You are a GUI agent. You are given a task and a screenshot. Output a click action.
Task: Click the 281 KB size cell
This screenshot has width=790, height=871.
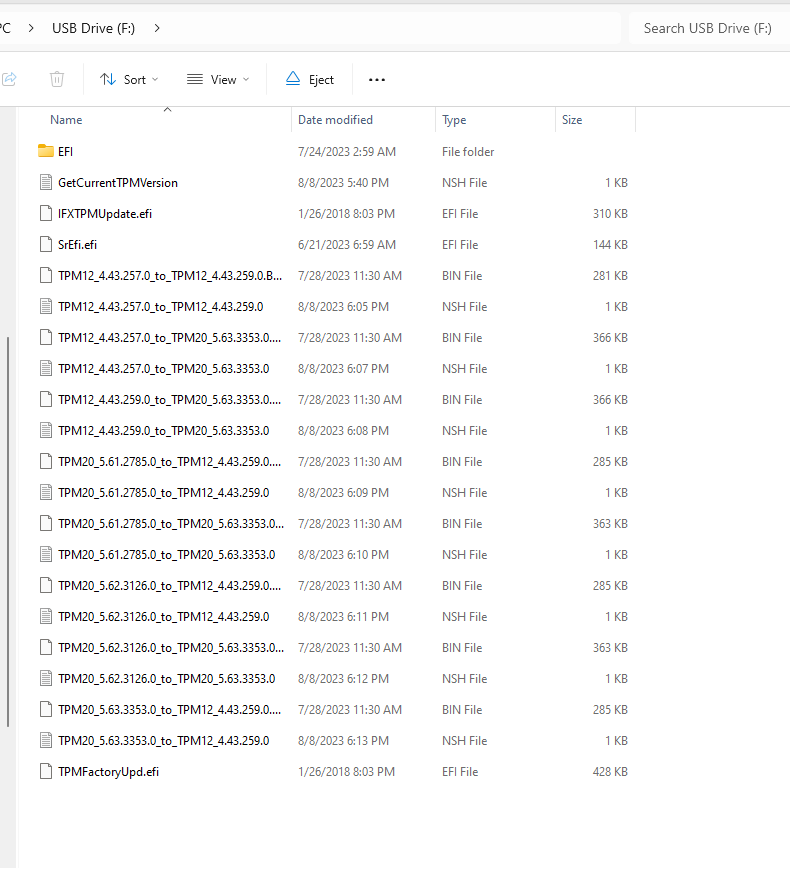click(x=610, y=276)
